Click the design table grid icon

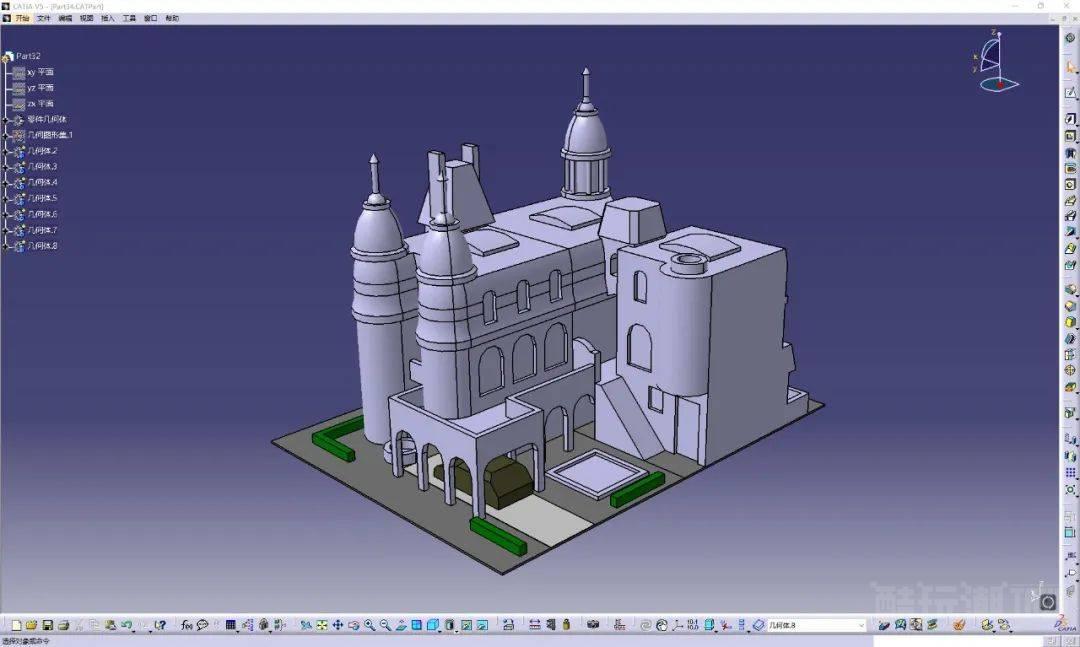coord(231,625)
